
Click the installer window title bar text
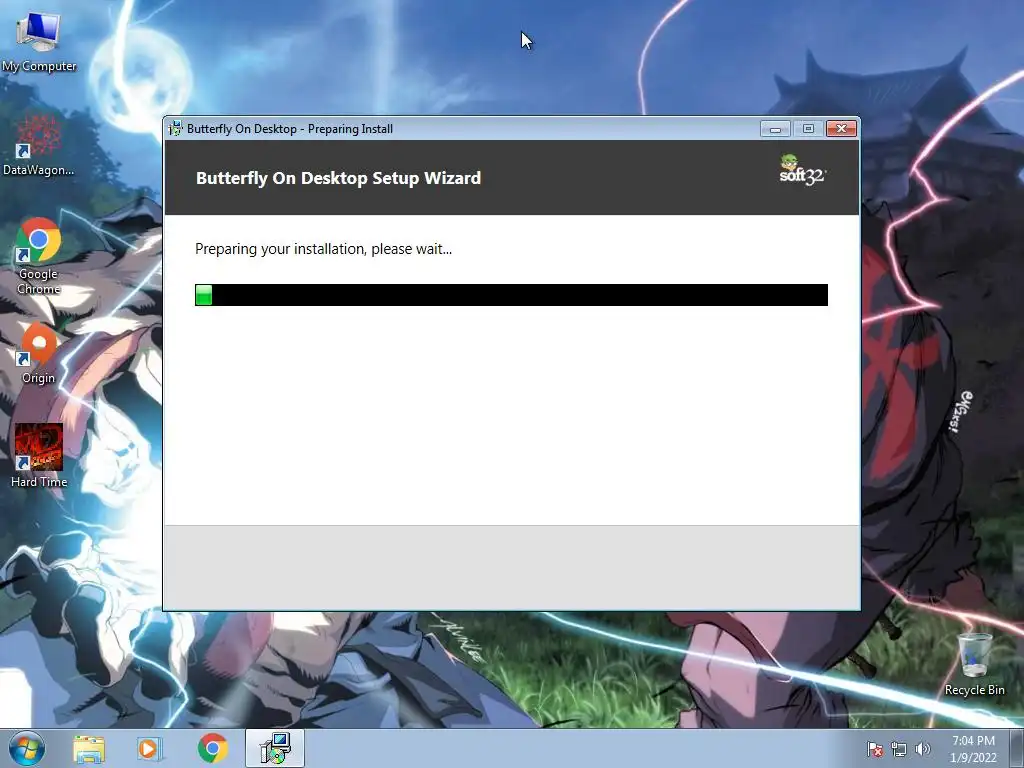tap(290, 129)
